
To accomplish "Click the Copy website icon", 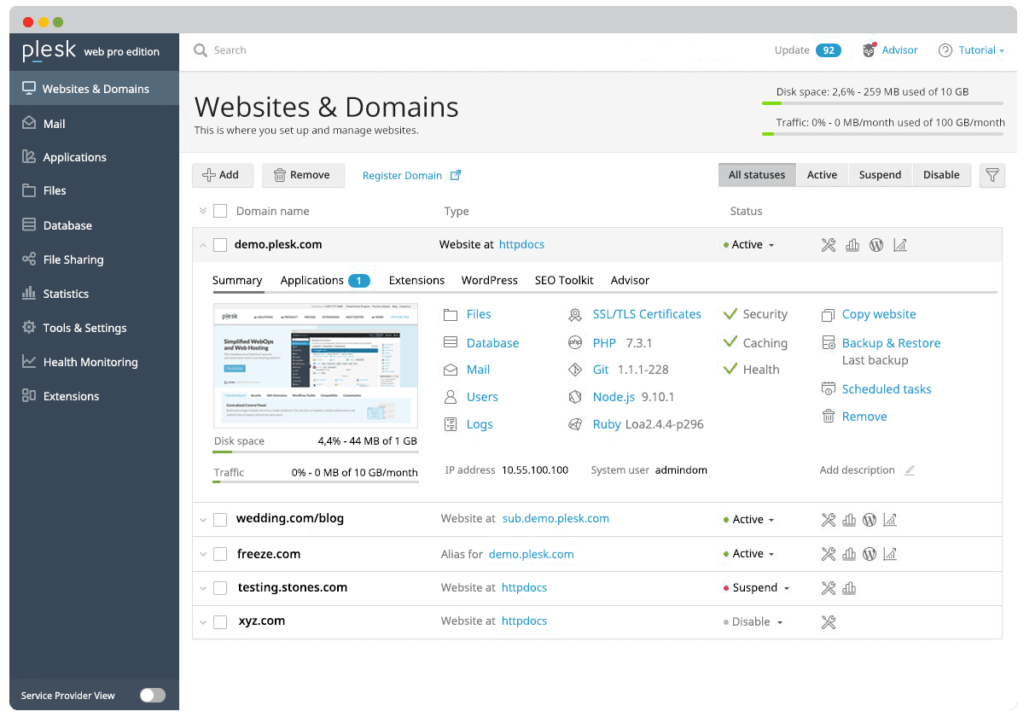I will [x=828, y=315].
